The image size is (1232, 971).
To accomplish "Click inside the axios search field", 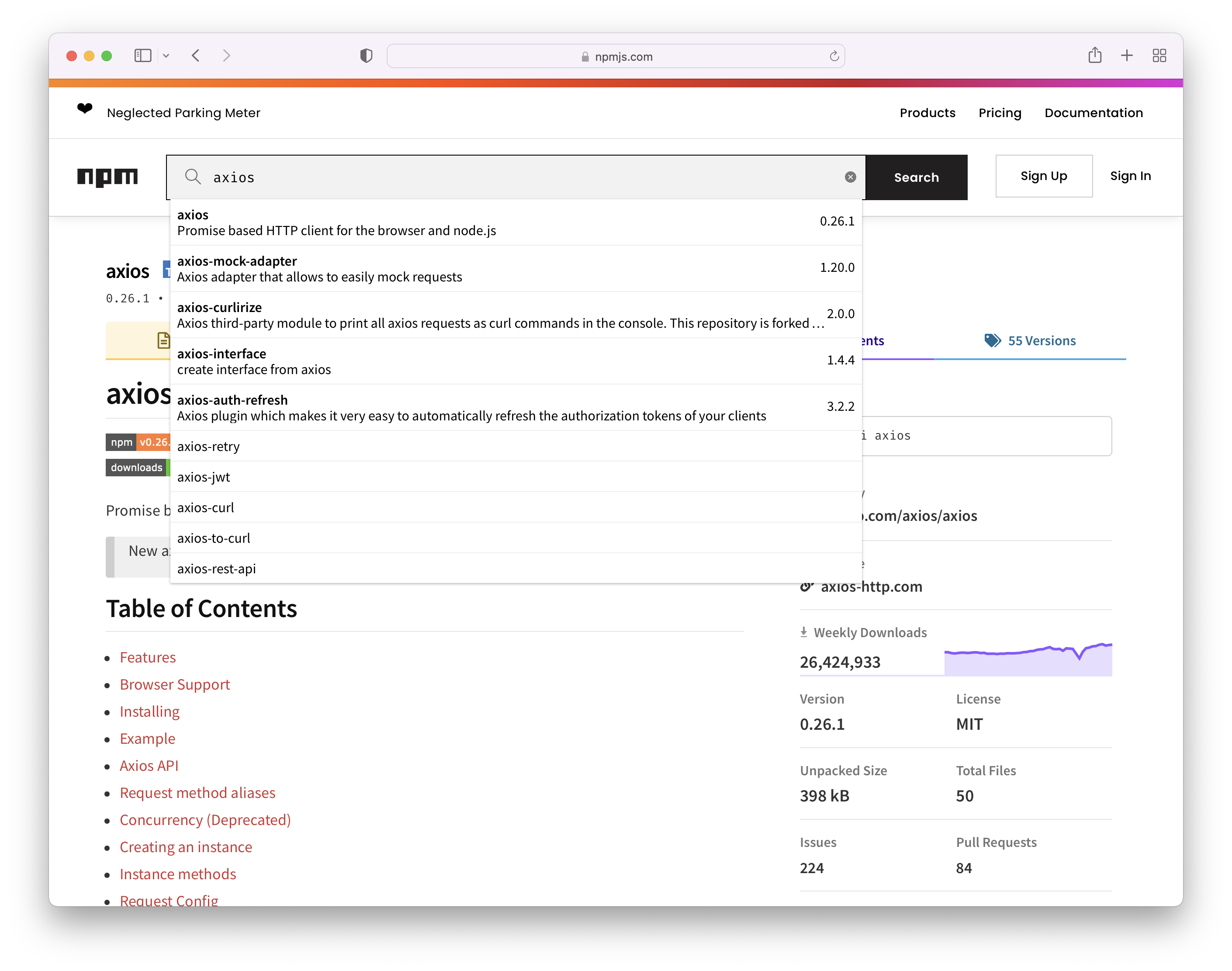I will pos(512,177).
